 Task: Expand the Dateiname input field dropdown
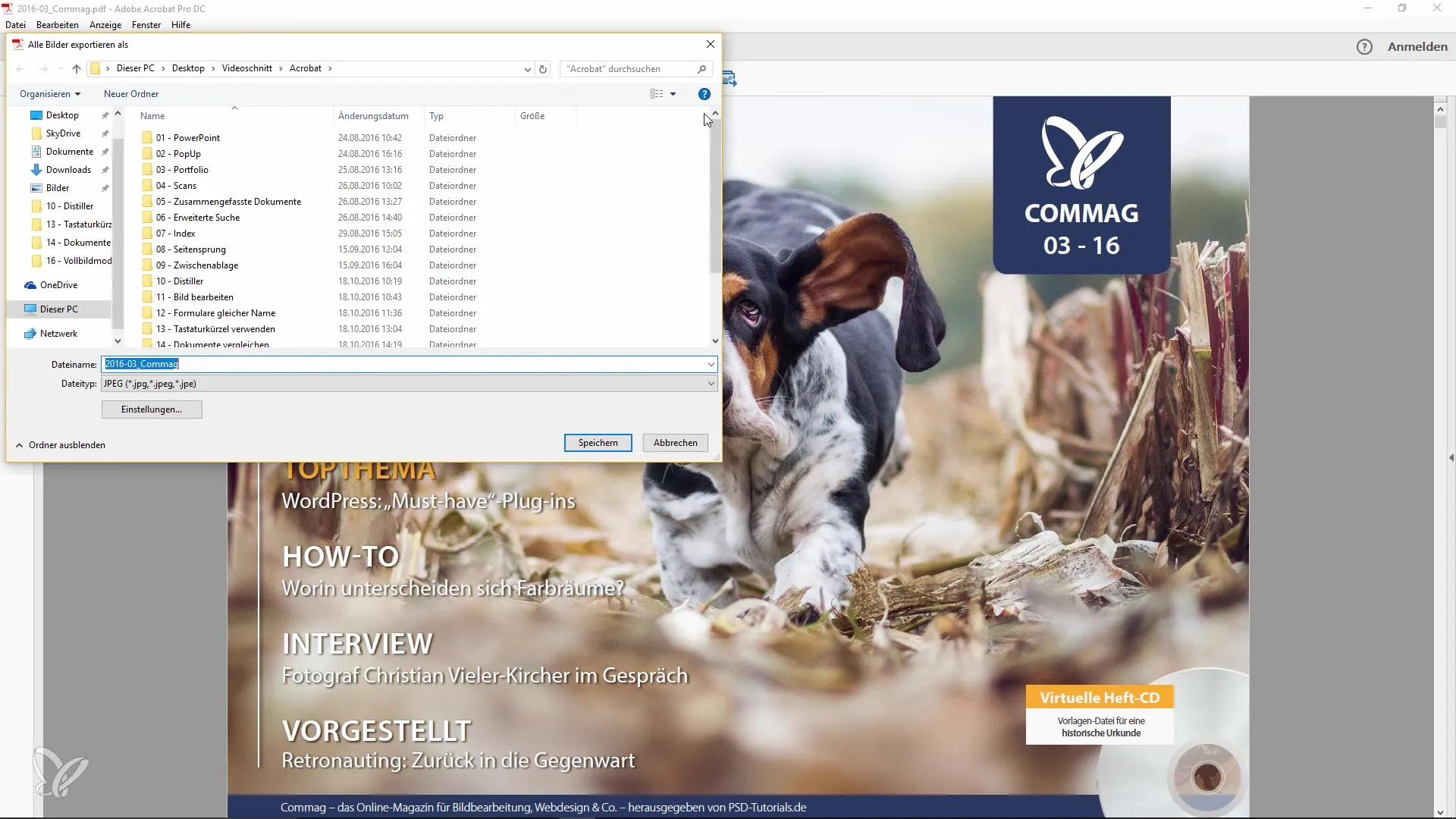[711, 364]
